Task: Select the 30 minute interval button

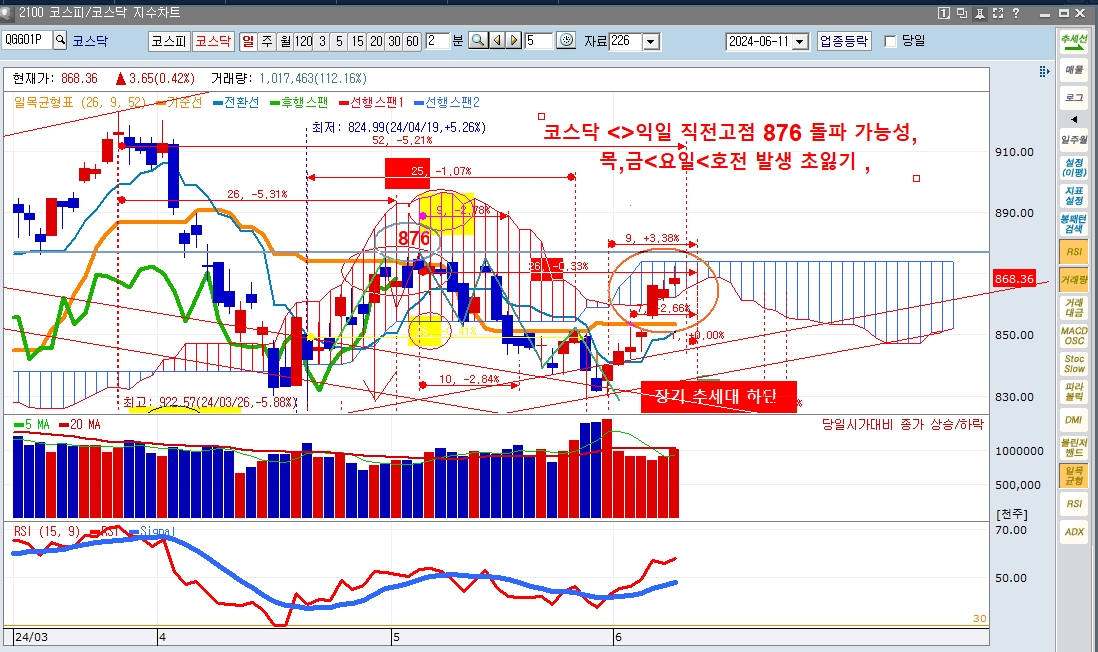Action: pyautogui.click(x=394, y=41)
